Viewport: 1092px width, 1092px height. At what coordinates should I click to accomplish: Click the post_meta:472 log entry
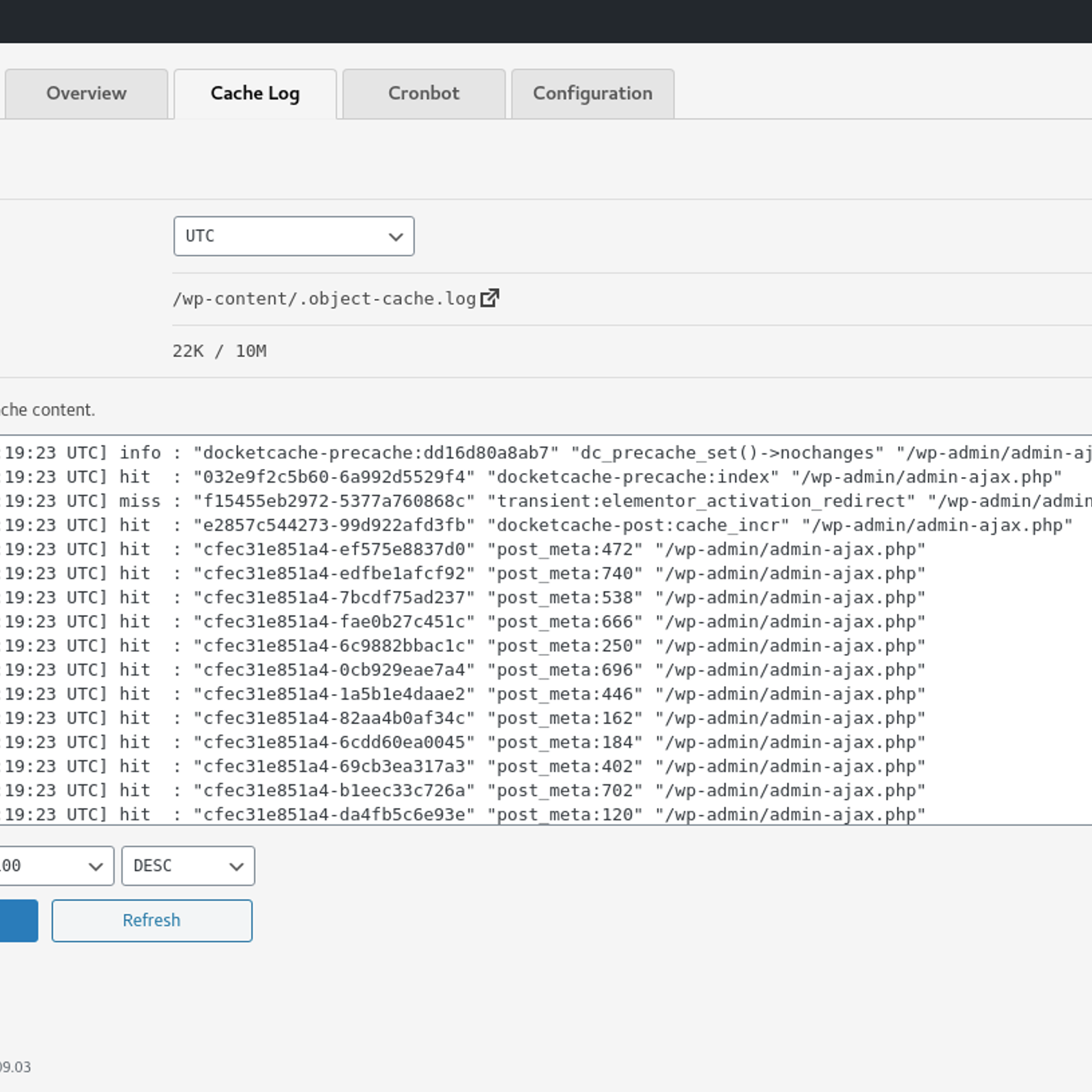(546, 549)
